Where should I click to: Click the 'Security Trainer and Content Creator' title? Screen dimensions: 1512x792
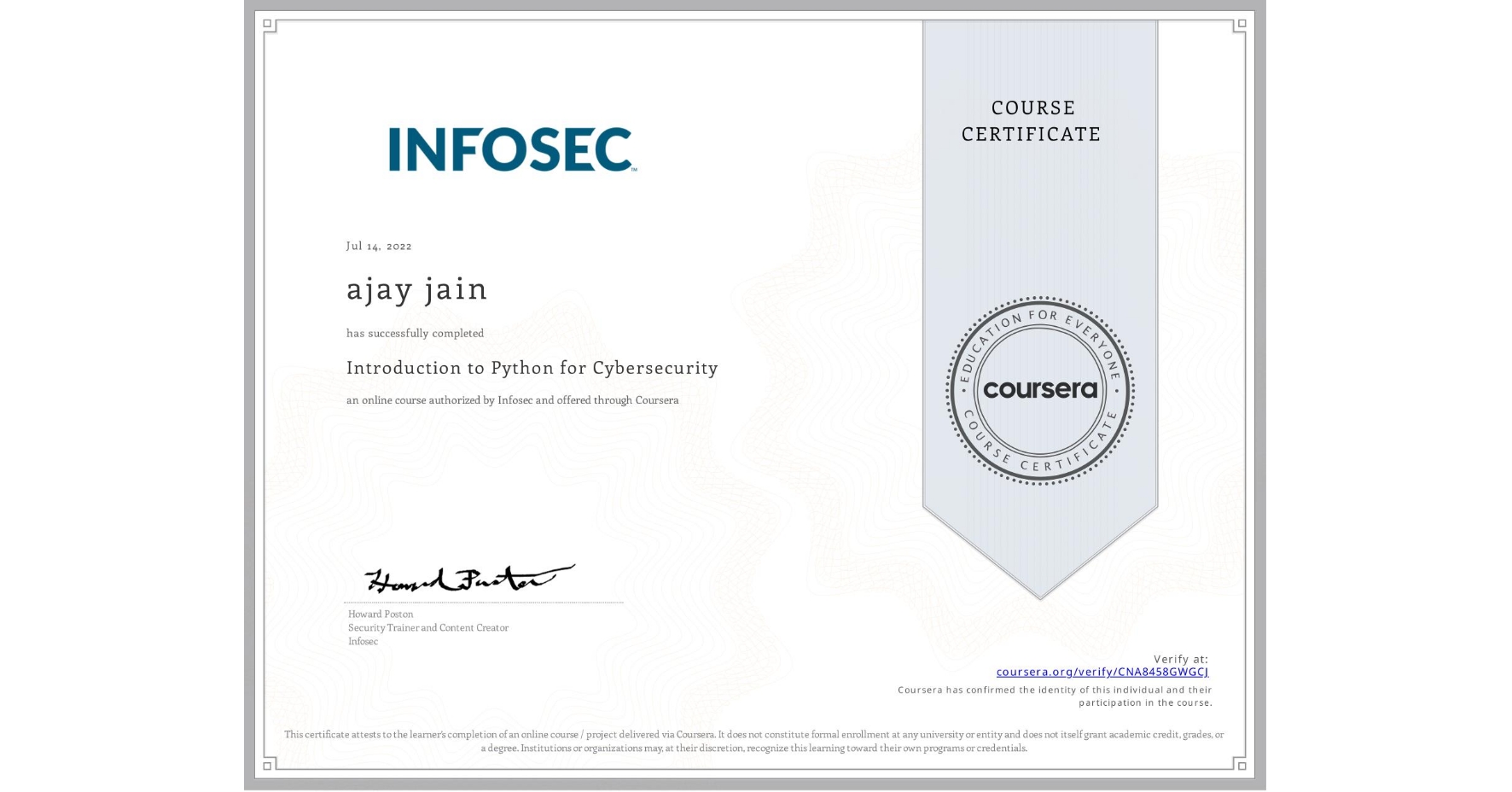427,628
